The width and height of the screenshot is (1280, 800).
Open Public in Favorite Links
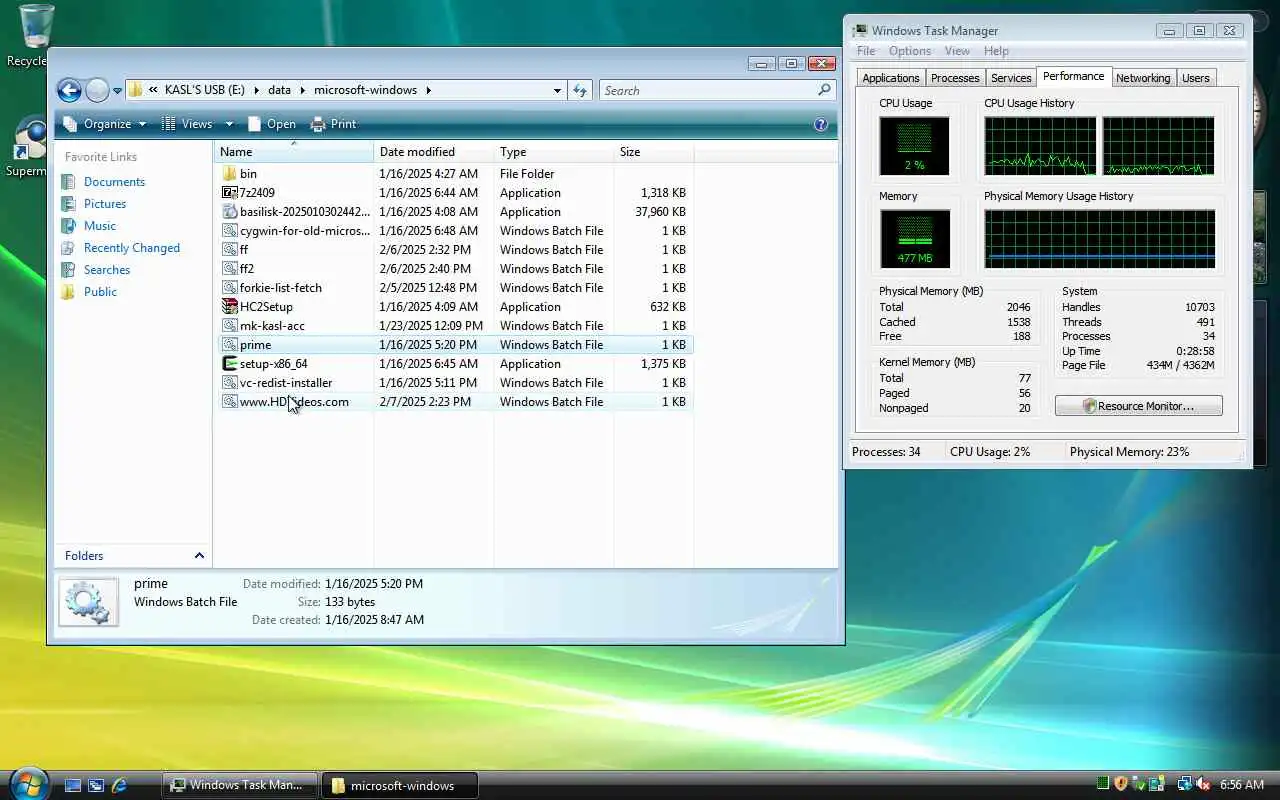100,292
